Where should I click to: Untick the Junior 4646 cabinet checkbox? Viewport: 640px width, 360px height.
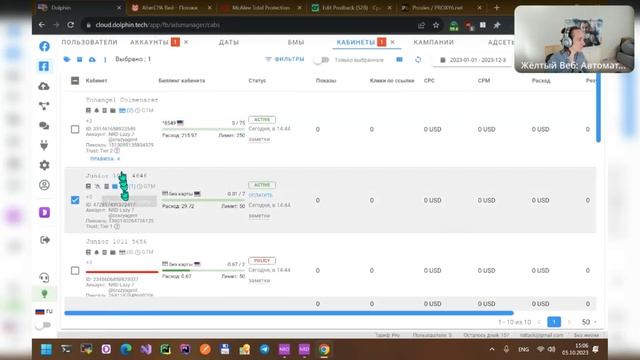tap(75, 200)
